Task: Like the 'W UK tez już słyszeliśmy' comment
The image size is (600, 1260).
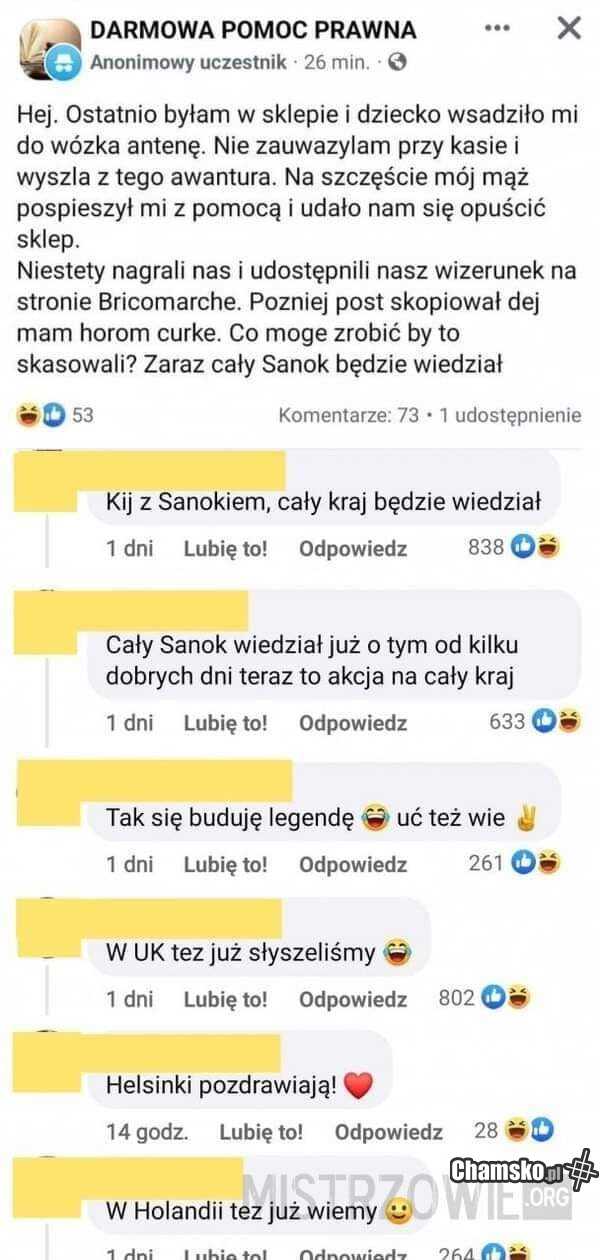Action: click(x=225, y=998)
